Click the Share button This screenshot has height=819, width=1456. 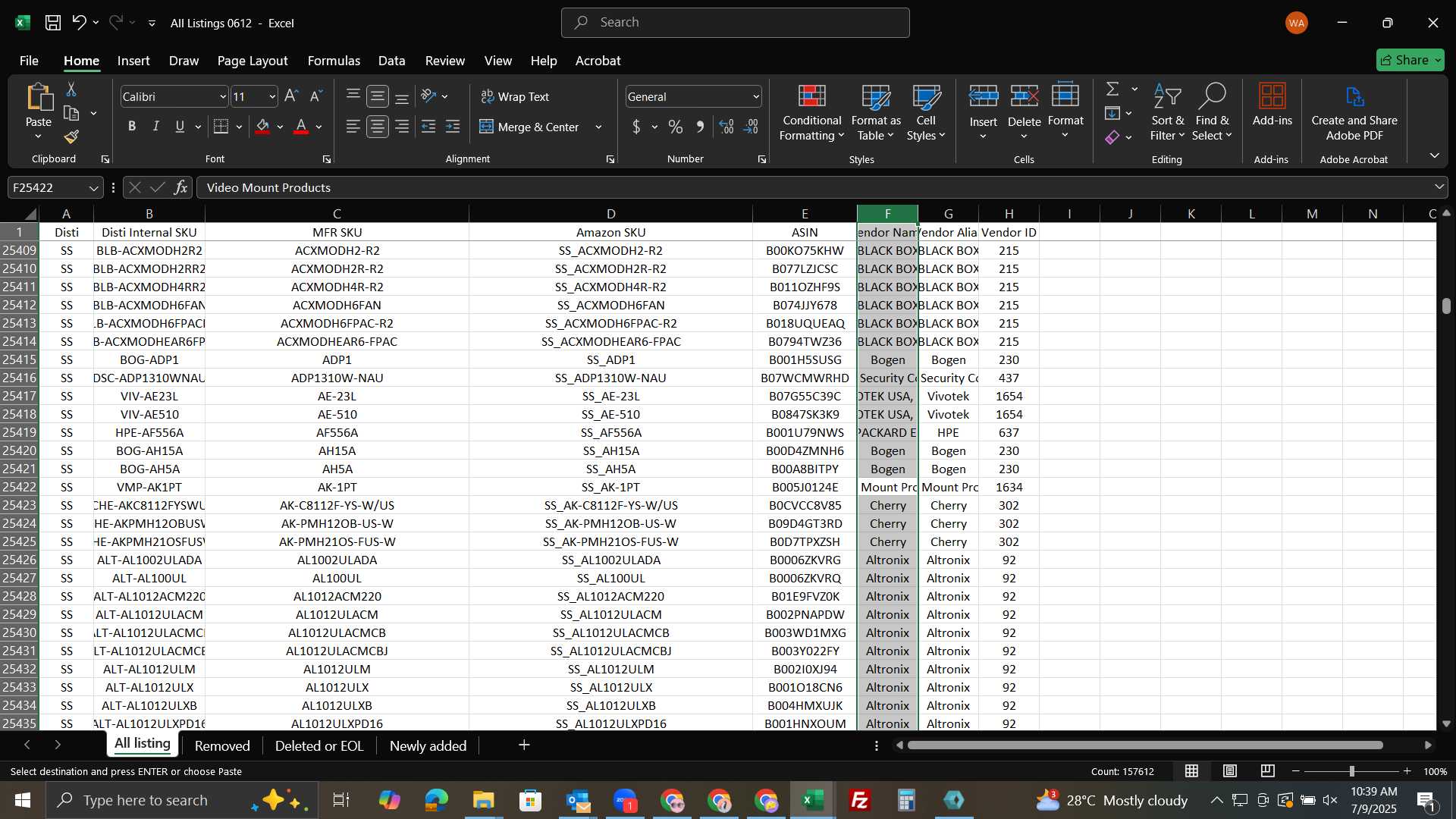[1410, 60]
